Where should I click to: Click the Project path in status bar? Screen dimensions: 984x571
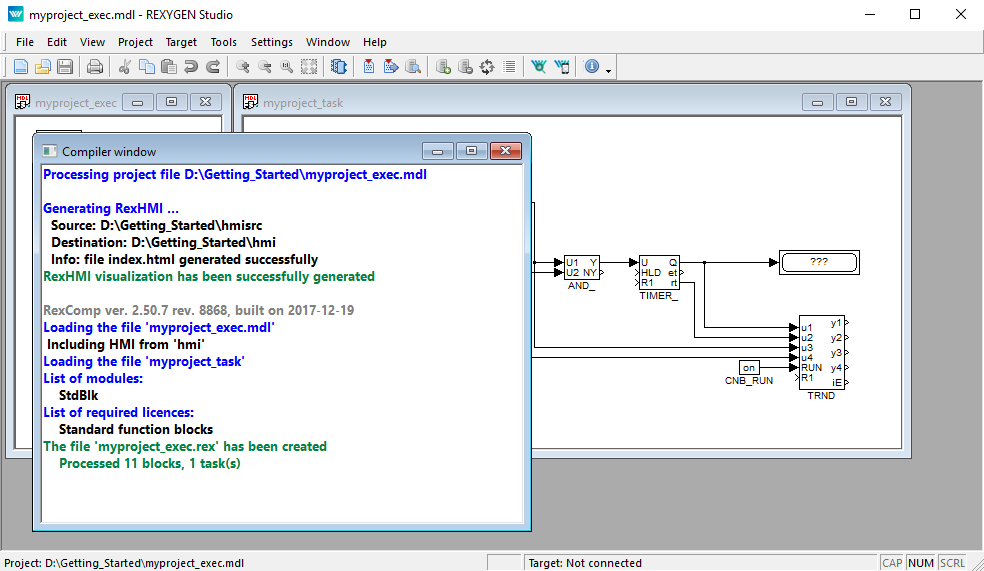click(124, 563)
